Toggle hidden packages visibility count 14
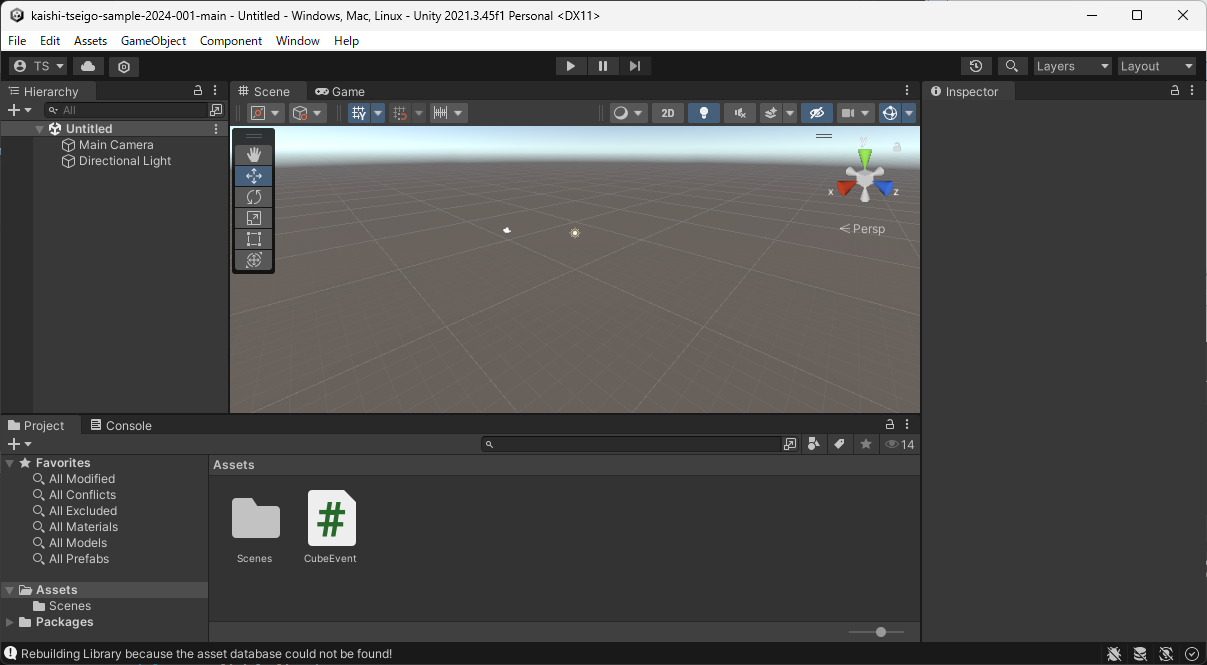This screenshot has height=665, width=1207. (900, 444)
